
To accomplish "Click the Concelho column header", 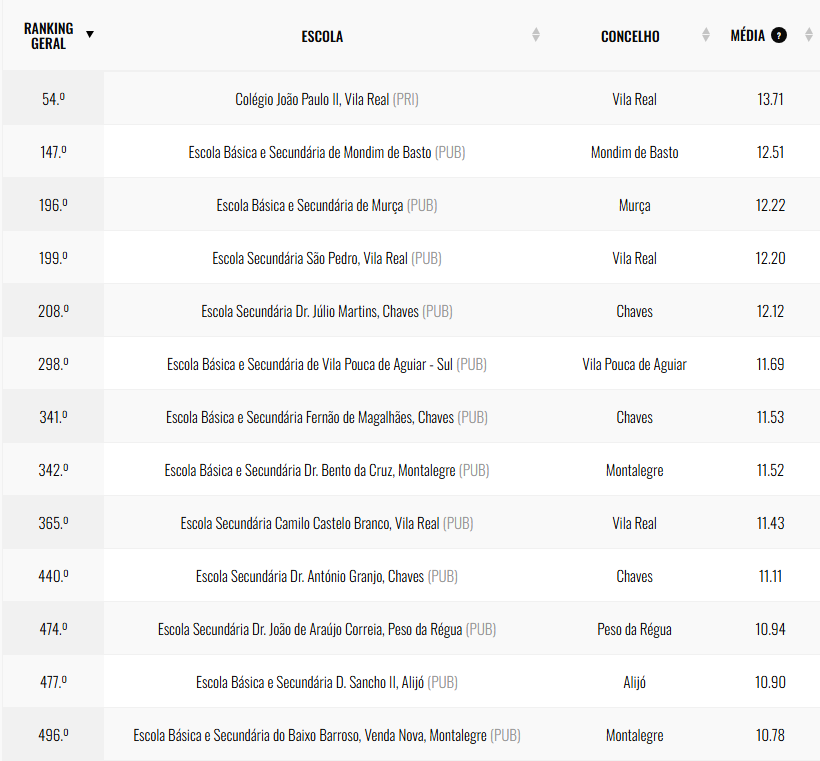I will click(x=630, y=37).
